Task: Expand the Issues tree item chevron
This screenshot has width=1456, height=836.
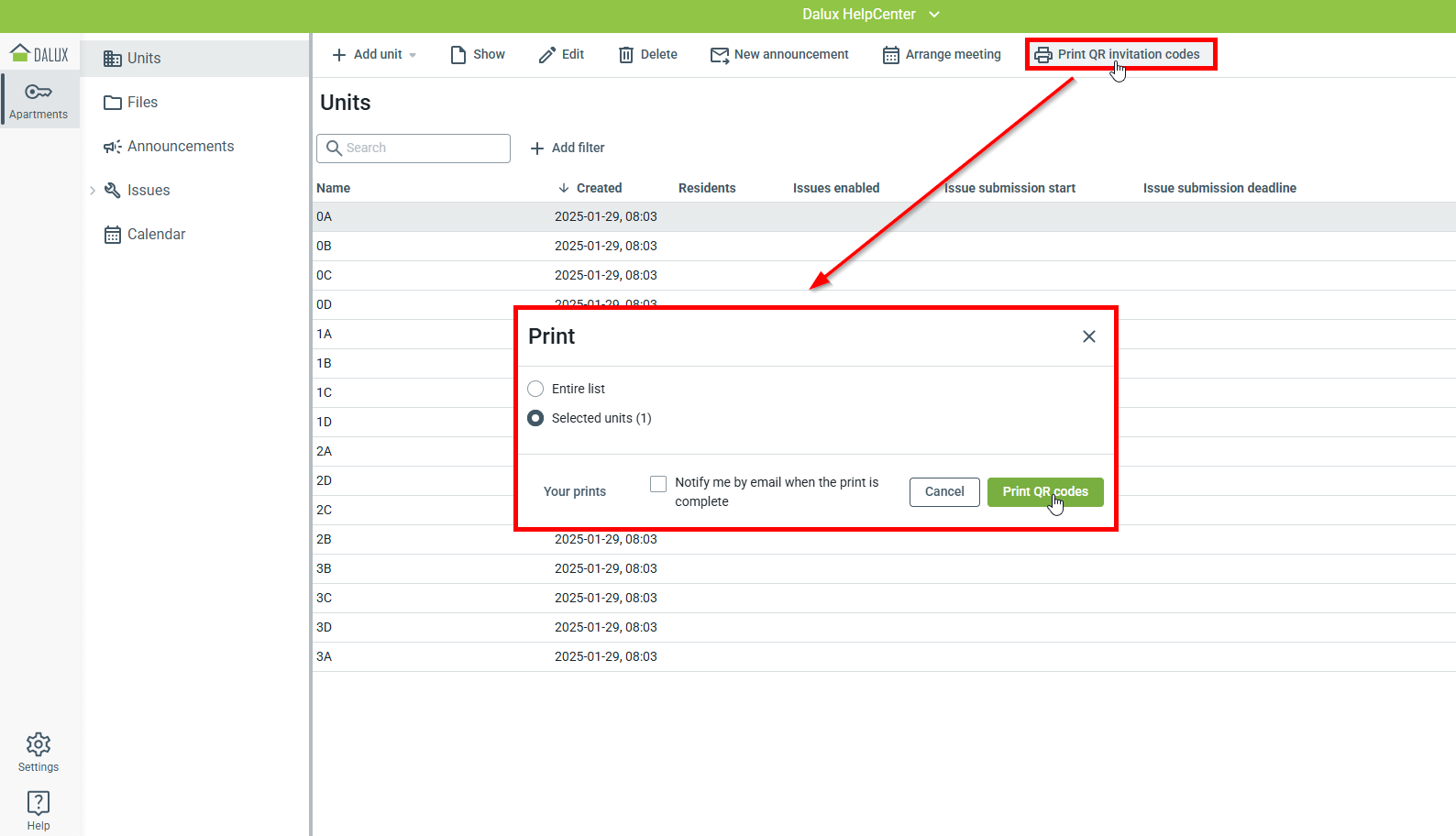Action: 93,191
